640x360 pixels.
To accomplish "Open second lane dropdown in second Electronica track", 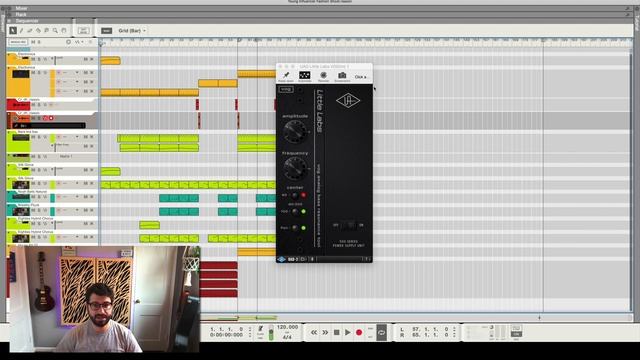I will (77, 82).
